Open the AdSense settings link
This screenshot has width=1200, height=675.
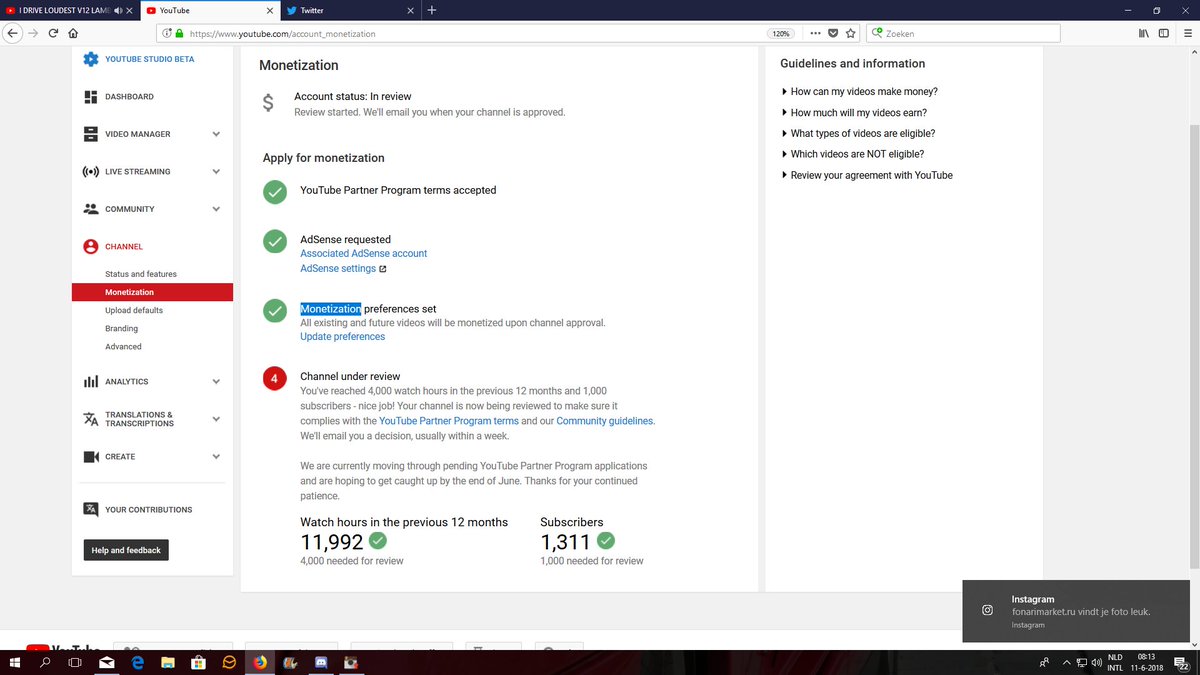pos(338,269)
